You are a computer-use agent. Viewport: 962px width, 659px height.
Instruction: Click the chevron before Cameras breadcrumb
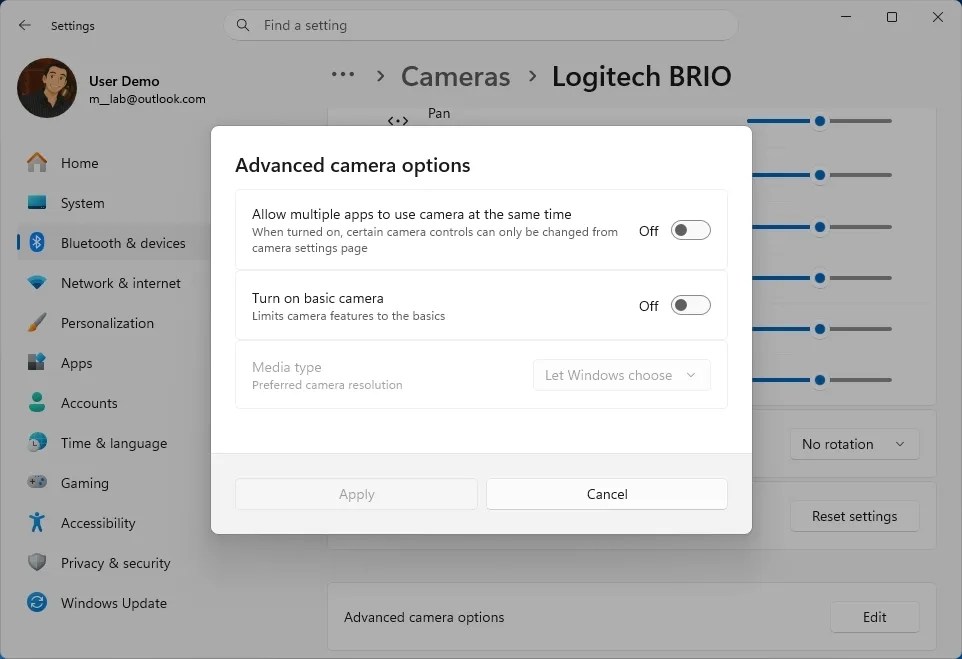point(380,77)
